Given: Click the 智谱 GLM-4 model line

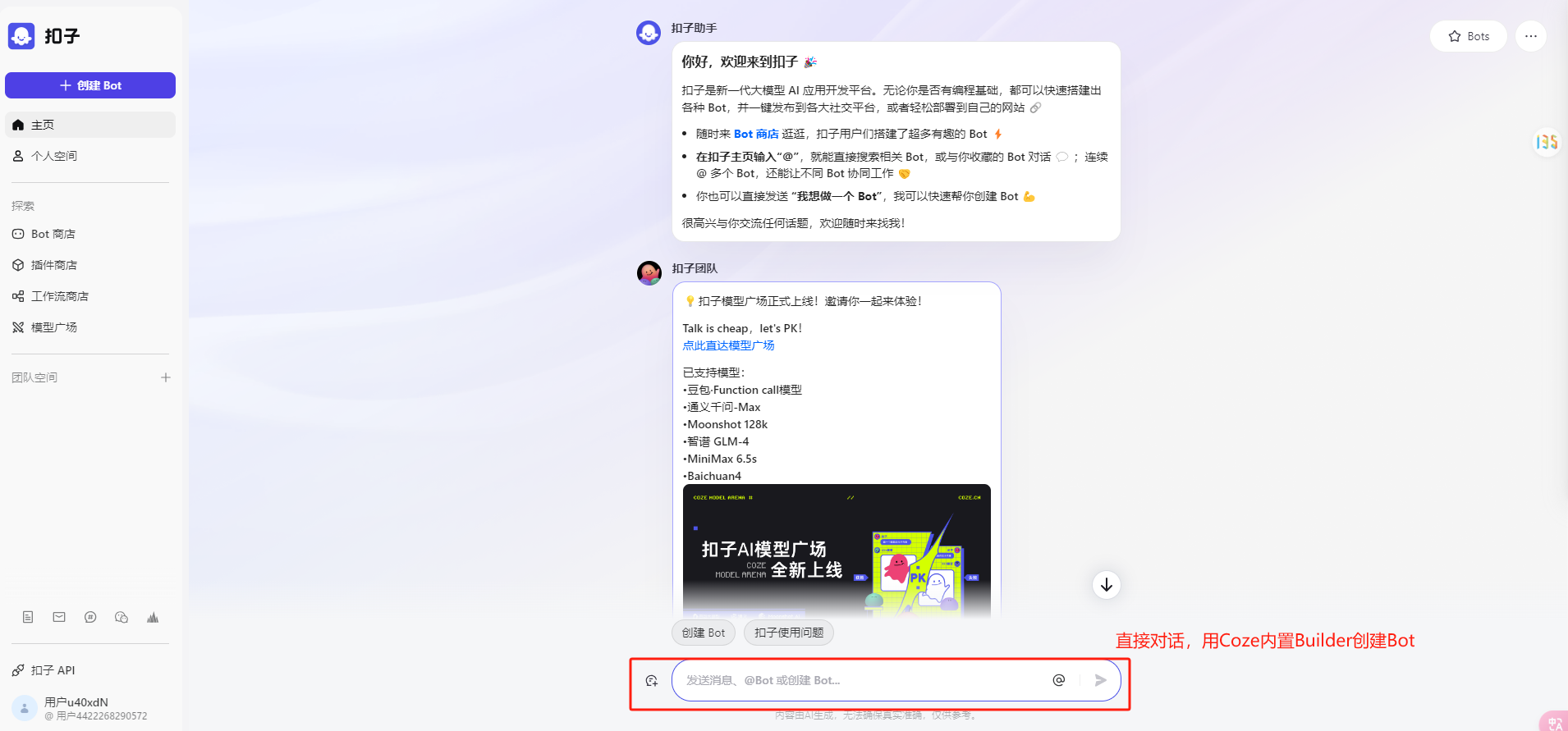Looking at the screenshot, I should 716,441.
